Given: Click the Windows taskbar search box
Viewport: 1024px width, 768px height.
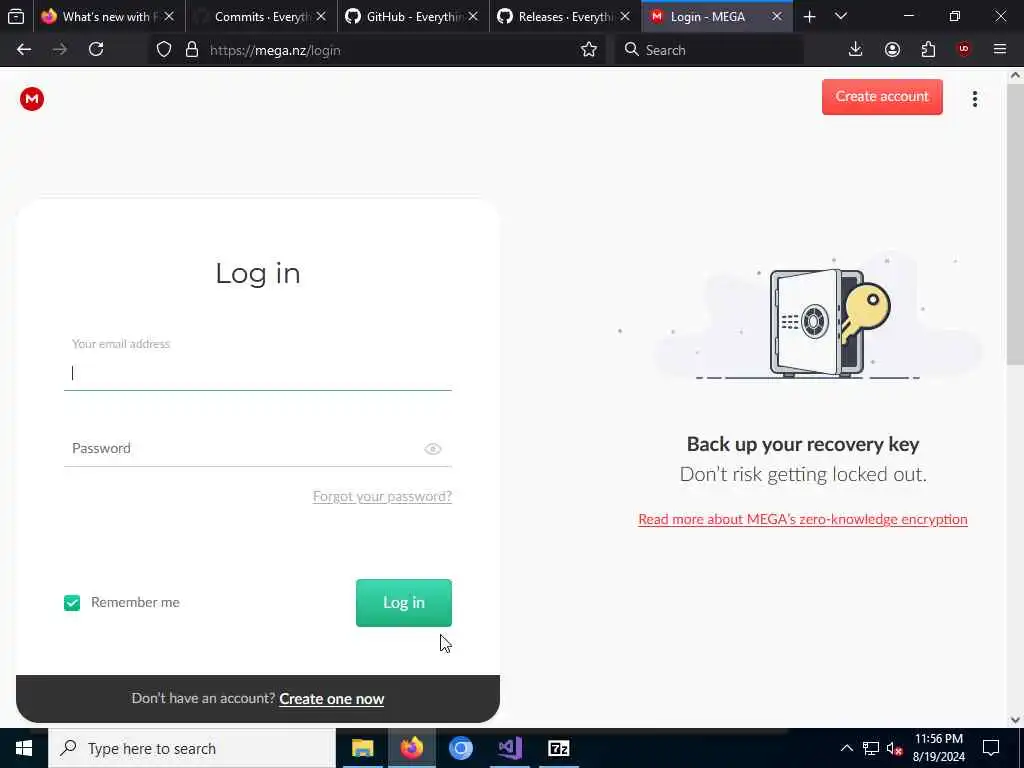Looking at the screenshot, I should point(191,748).
